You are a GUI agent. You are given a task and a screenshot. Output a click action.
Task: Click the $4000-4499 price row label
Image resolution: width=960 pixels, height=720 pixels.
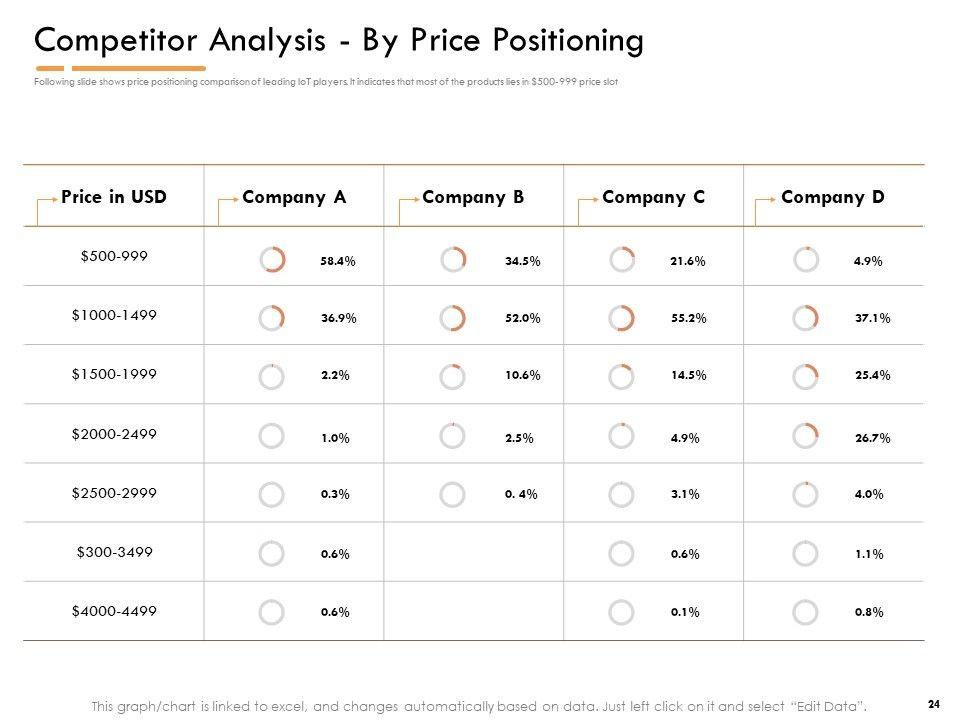(114, 611)
